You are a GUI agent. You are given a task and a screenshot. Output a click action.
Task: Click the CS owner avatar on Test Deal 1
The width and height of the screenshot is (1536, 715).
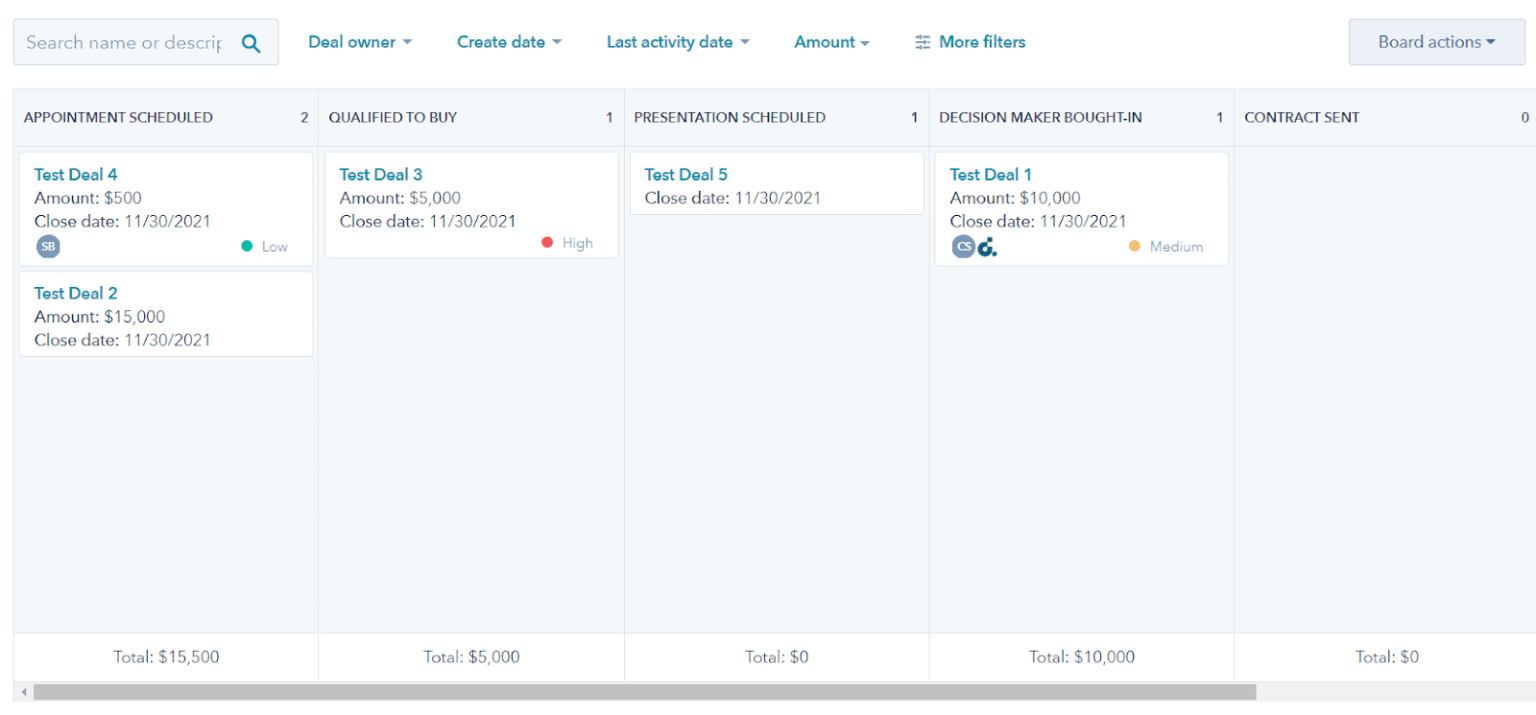point(963,246)
